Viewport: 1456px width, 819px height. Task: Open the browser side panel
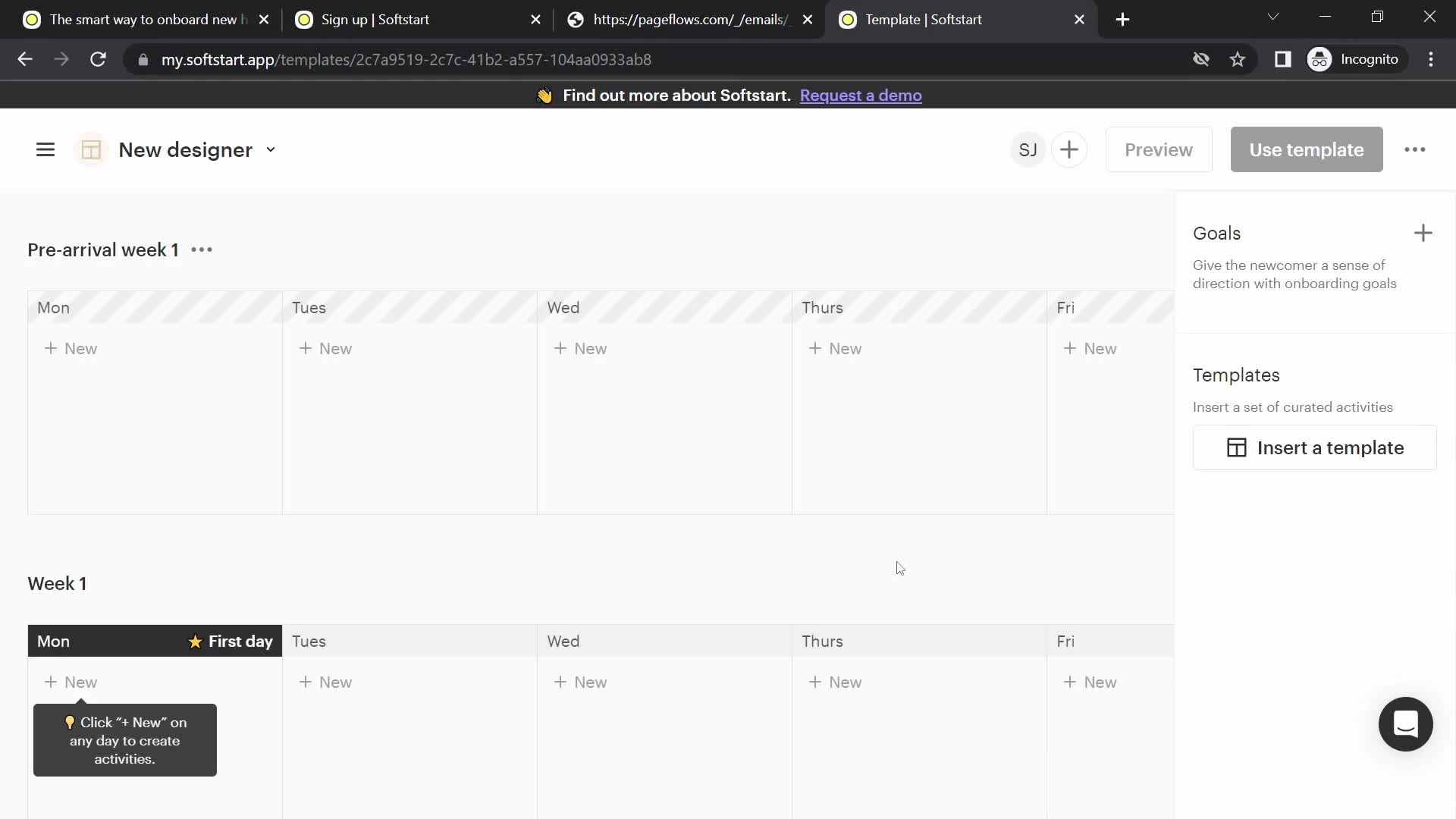coord(1282,59)
